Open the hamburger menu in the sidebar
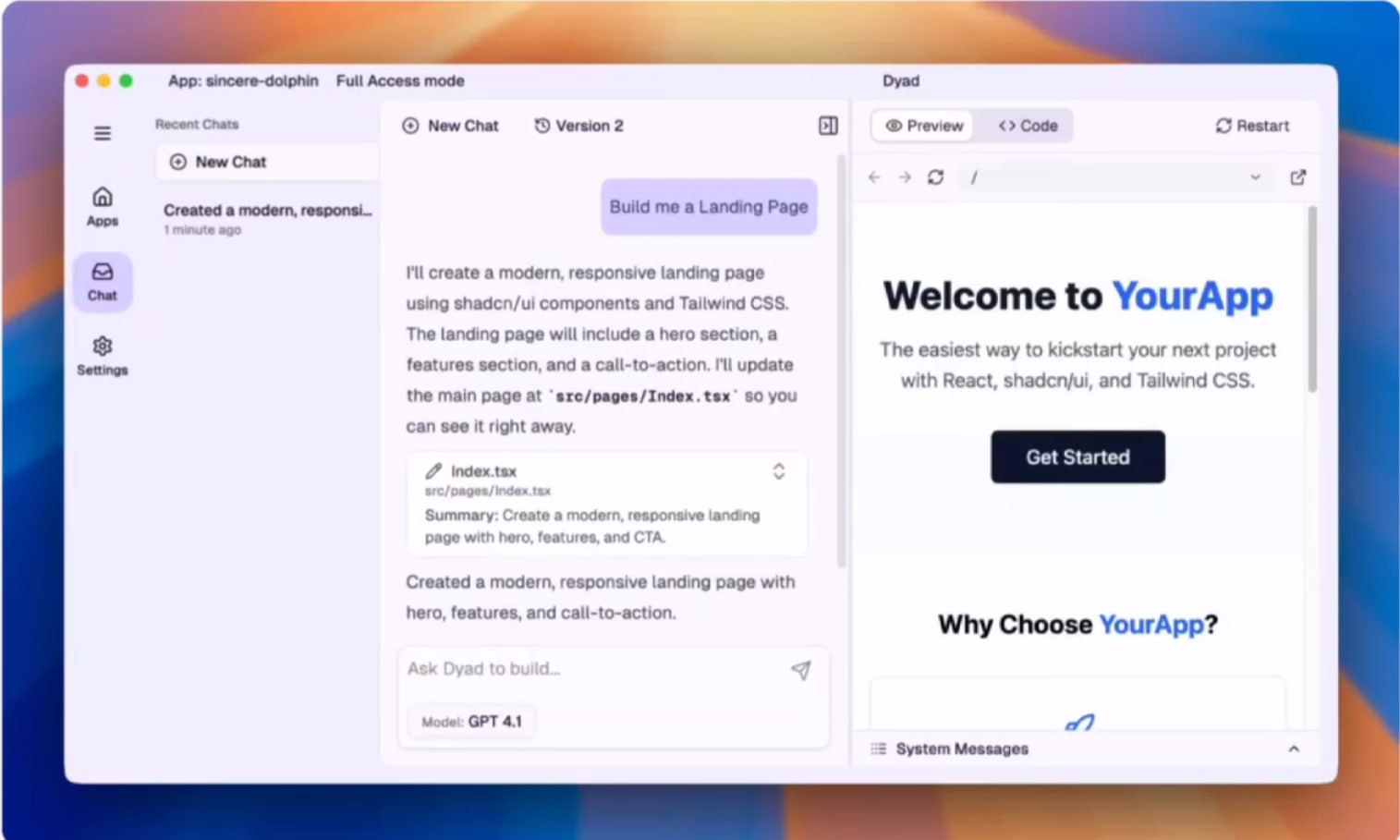 [103, 133]
